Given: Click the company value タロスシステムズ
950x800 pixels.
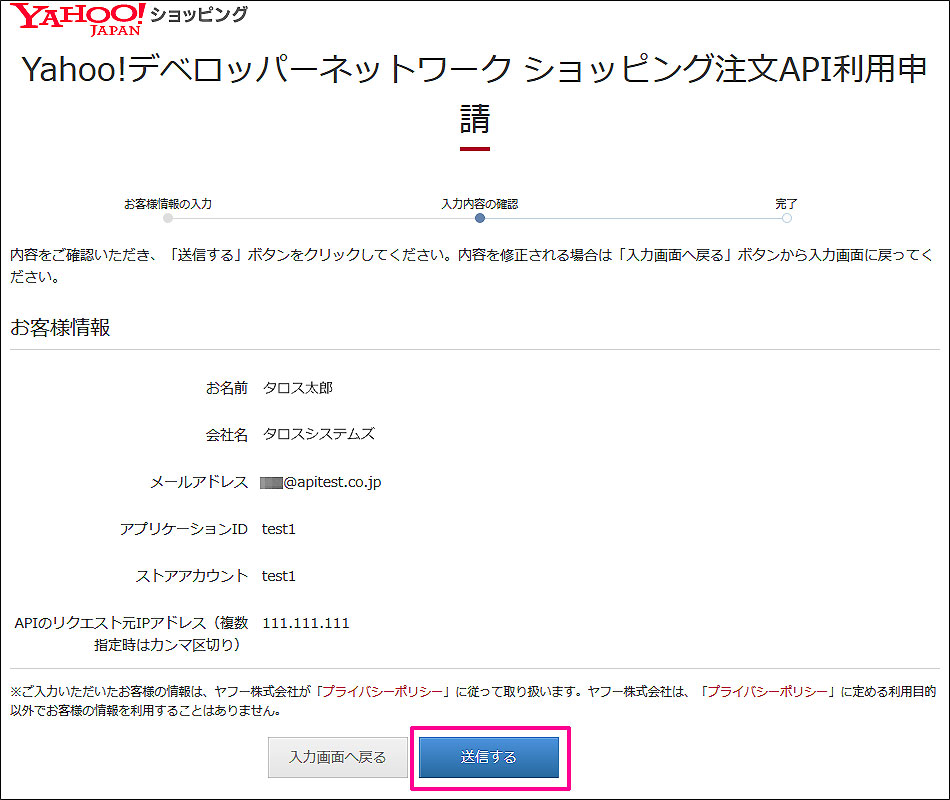Looking at the screenshot, I should pos(319,435).
